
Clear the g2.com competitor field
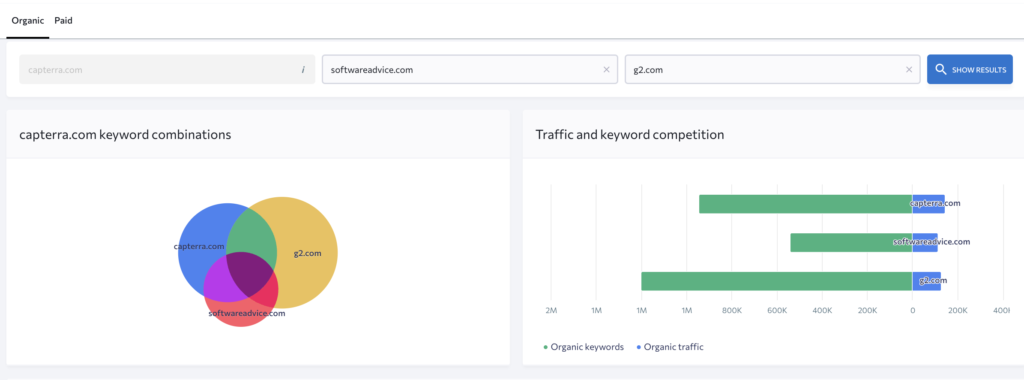coord(908,70)
